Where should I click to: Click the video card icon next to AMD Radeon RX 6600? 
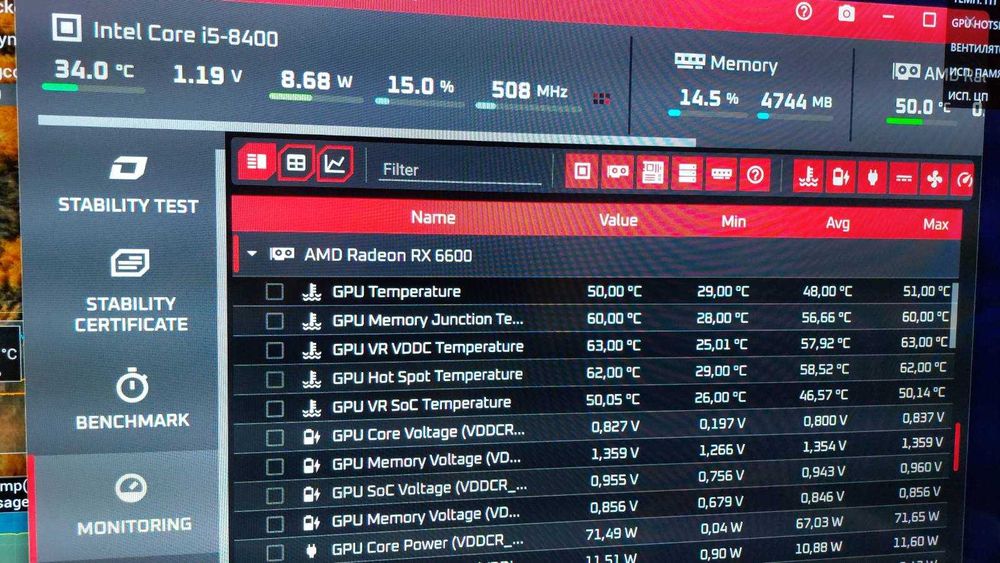click(282, 254)
